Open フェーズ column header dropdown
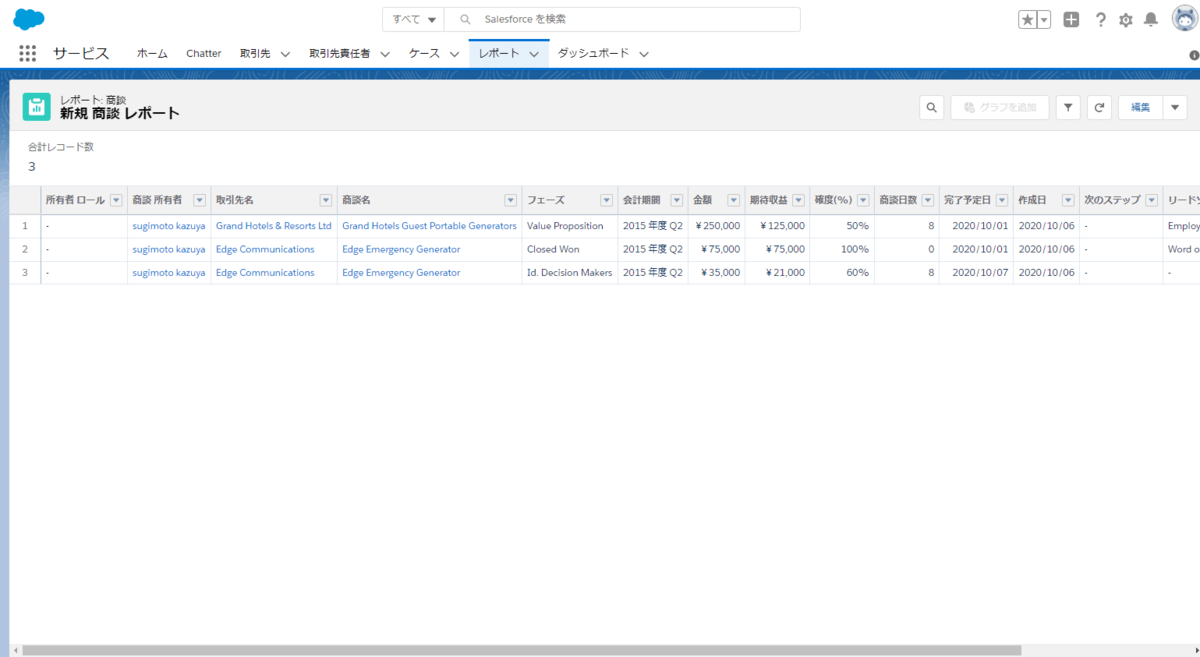This screenshot has height=657, width=1200. [x=606, y=200]
